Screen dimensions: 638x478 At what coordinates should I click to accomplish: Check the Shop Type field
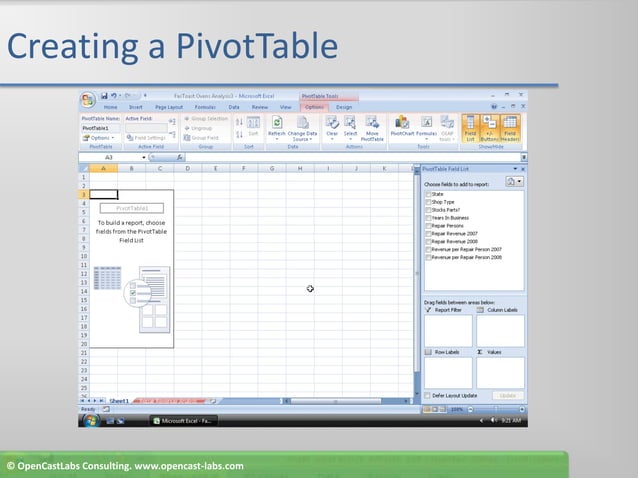428,202
